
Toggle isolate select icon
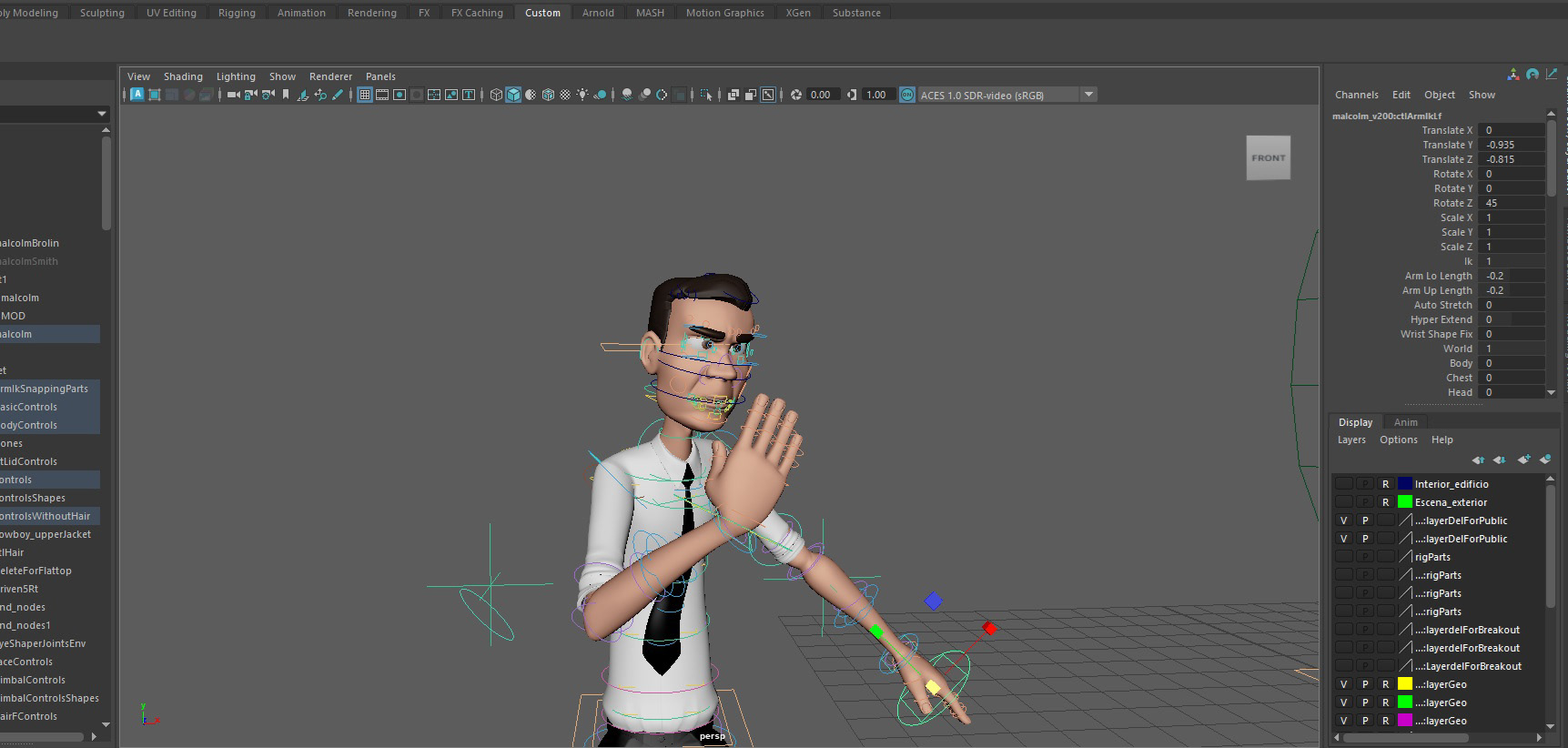(706, 95)
